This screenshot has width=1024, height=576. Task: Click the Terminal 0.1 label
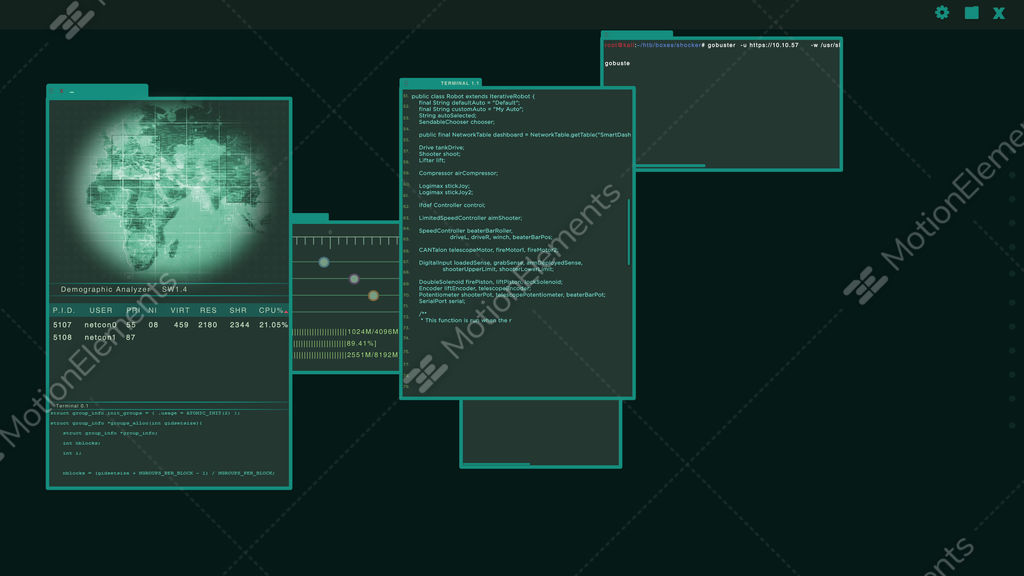pos(72,406)
